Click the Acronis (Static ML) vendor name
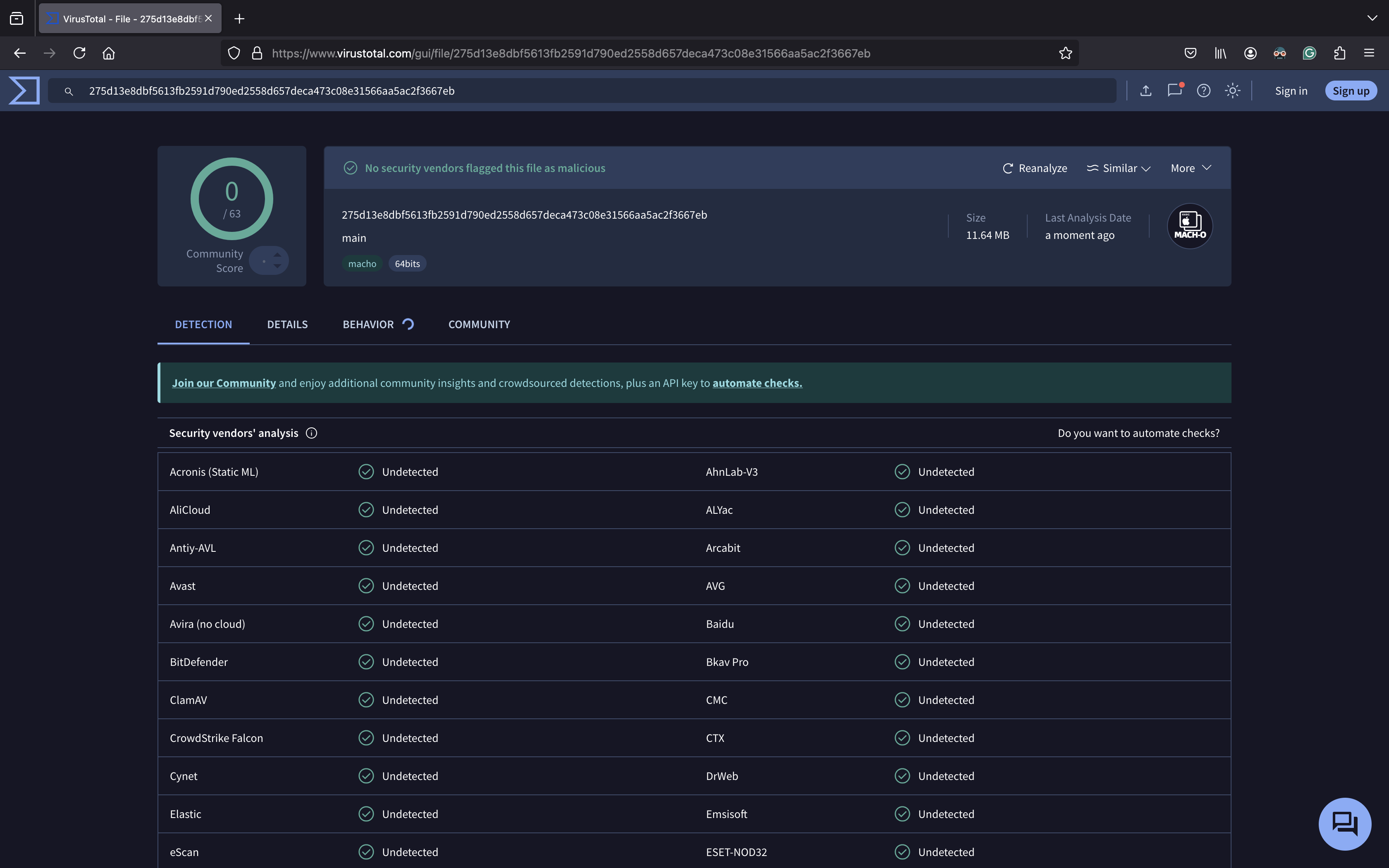 [x=213, y=472]
